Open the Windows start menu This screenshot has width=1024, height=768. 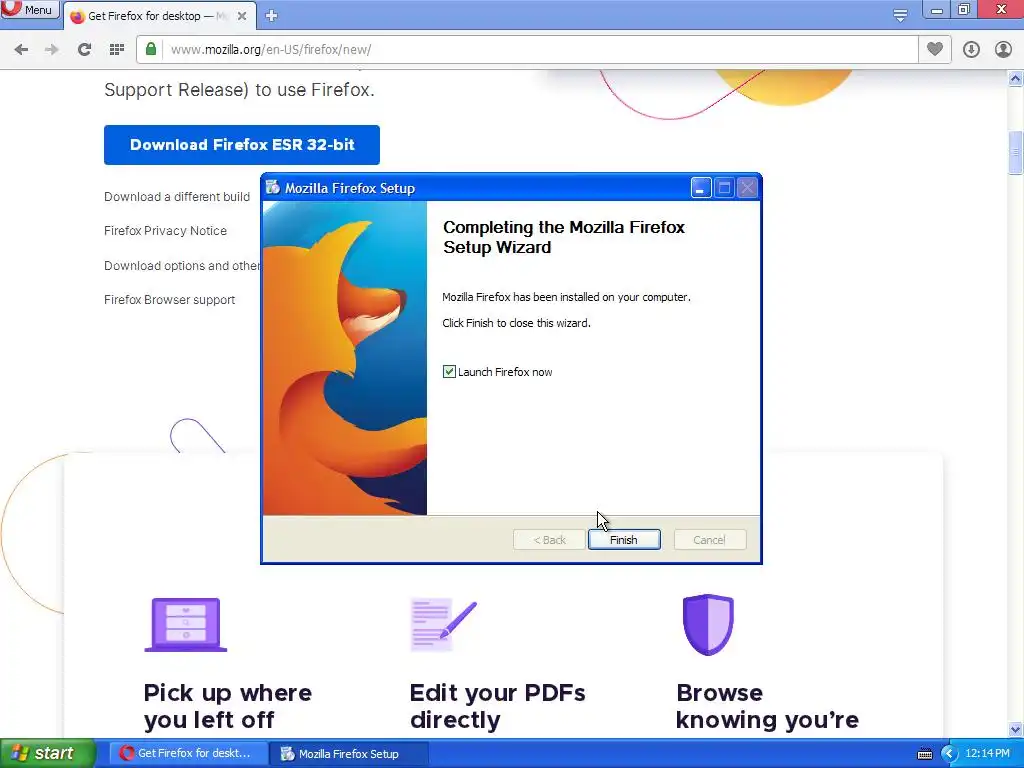tap(47, 753)
